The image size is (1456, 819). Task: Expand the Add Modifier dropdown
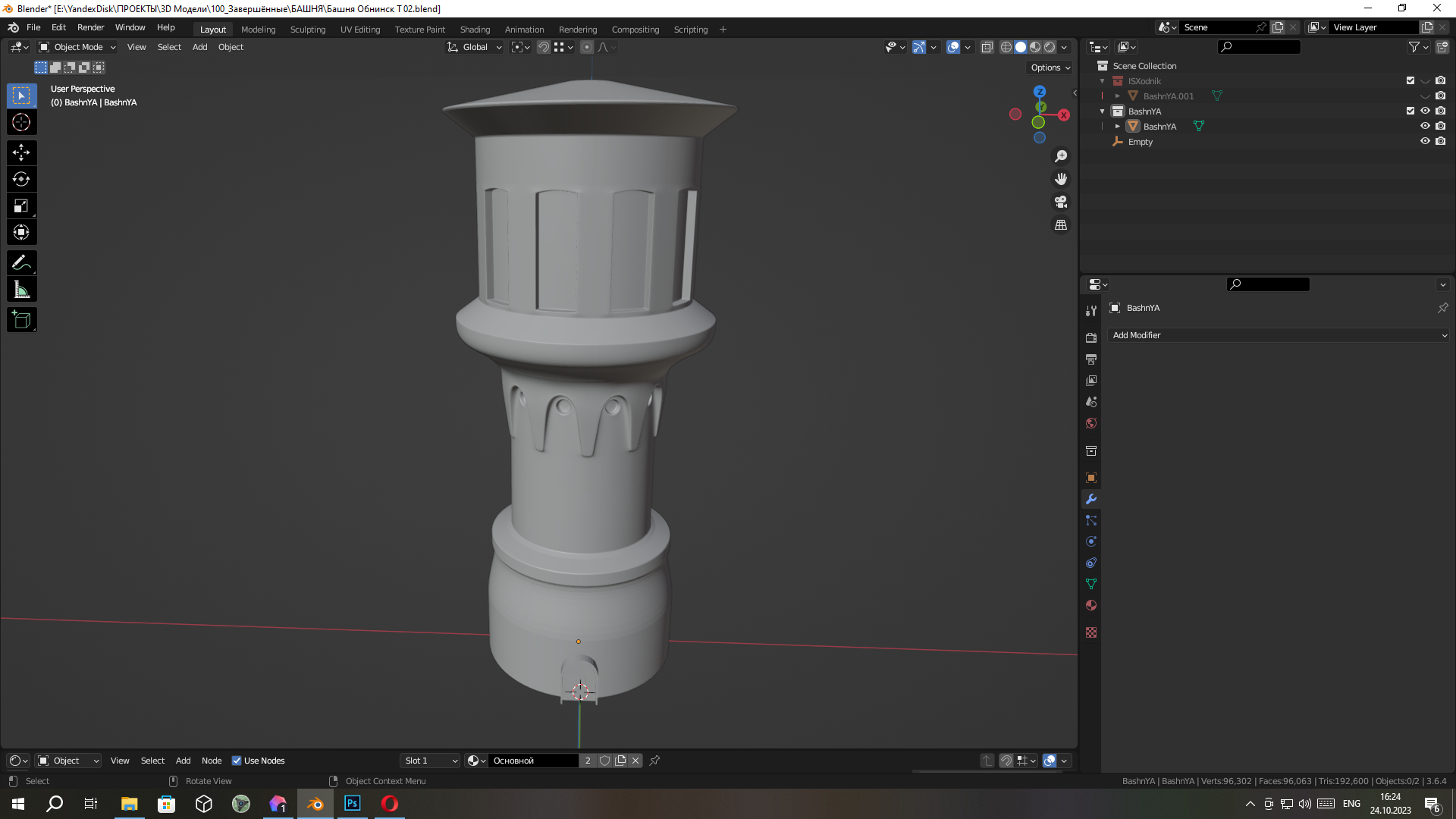tap(1279, 335)
